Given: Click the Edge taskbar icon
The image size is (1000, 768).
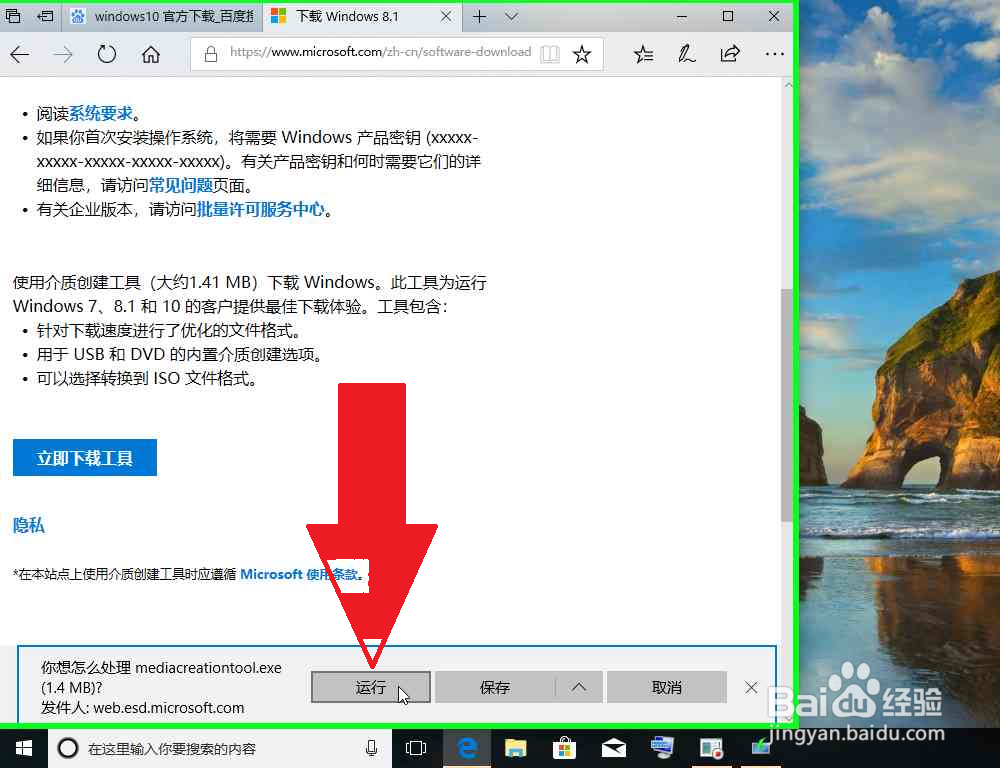Looking at the screenshot, I should (467, 748).
